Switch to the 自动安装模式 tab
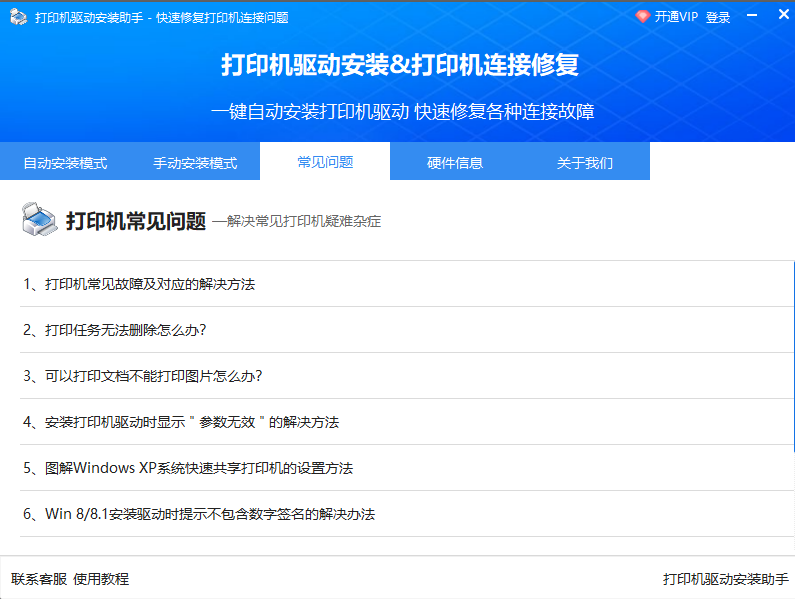 pos(65,163)
